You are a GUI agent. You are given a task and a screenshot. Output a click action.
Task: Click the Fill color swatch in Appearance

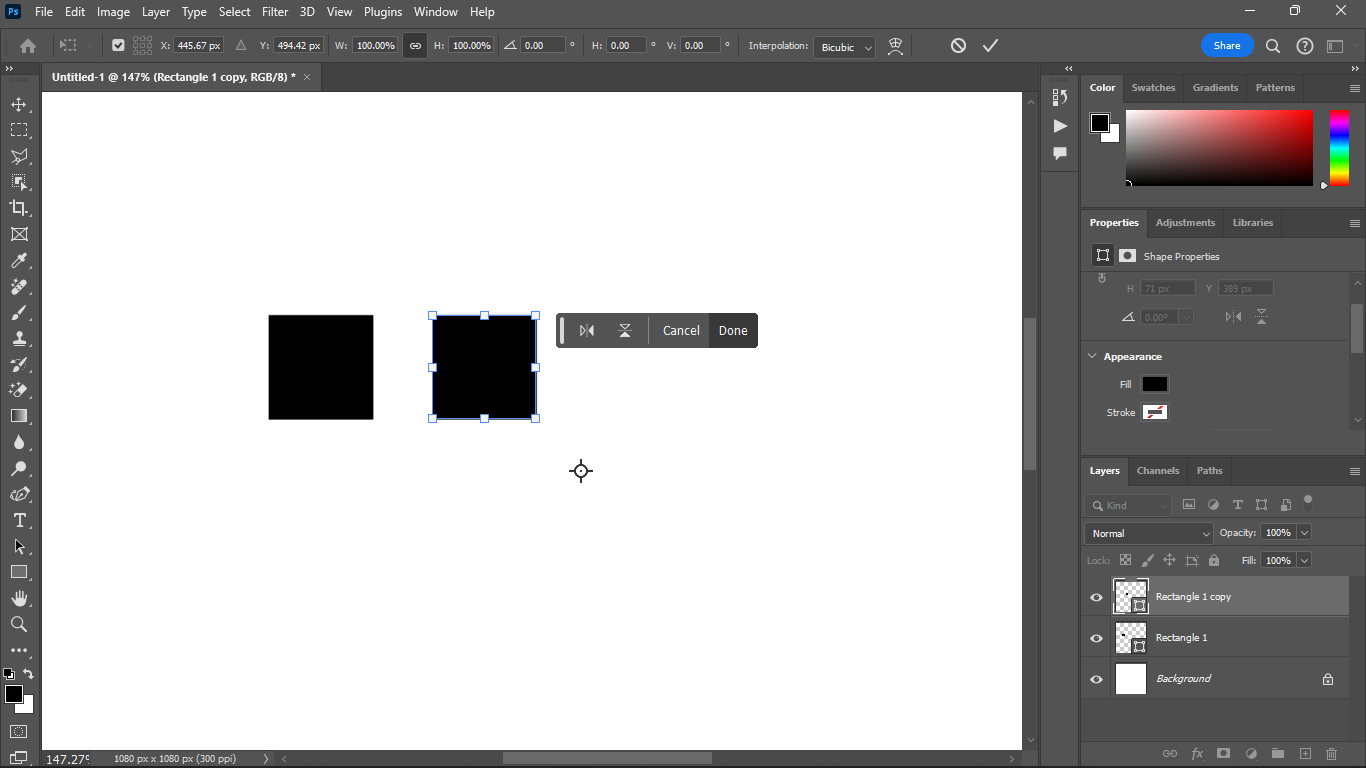click(x=1154, y=384)
